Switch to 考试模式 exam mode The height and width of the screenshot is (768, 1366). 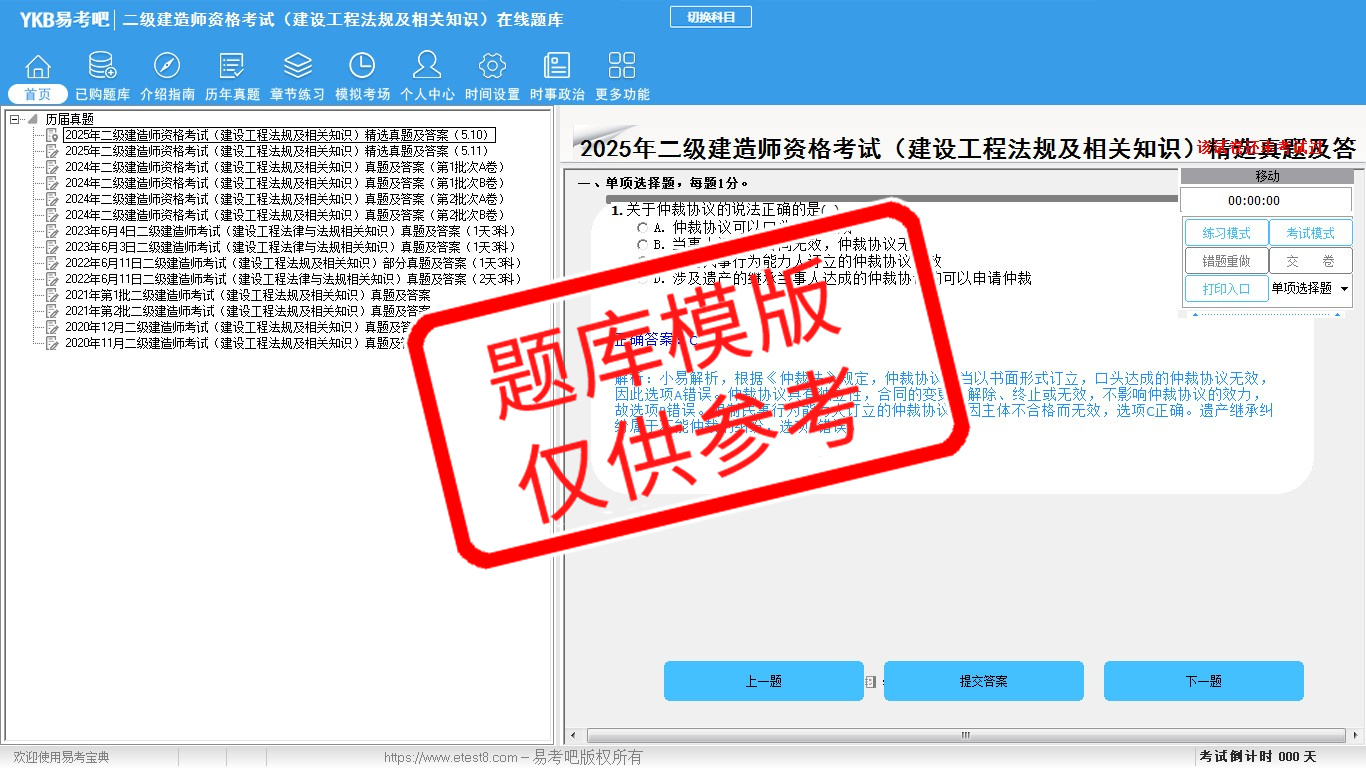(1310, 233)
